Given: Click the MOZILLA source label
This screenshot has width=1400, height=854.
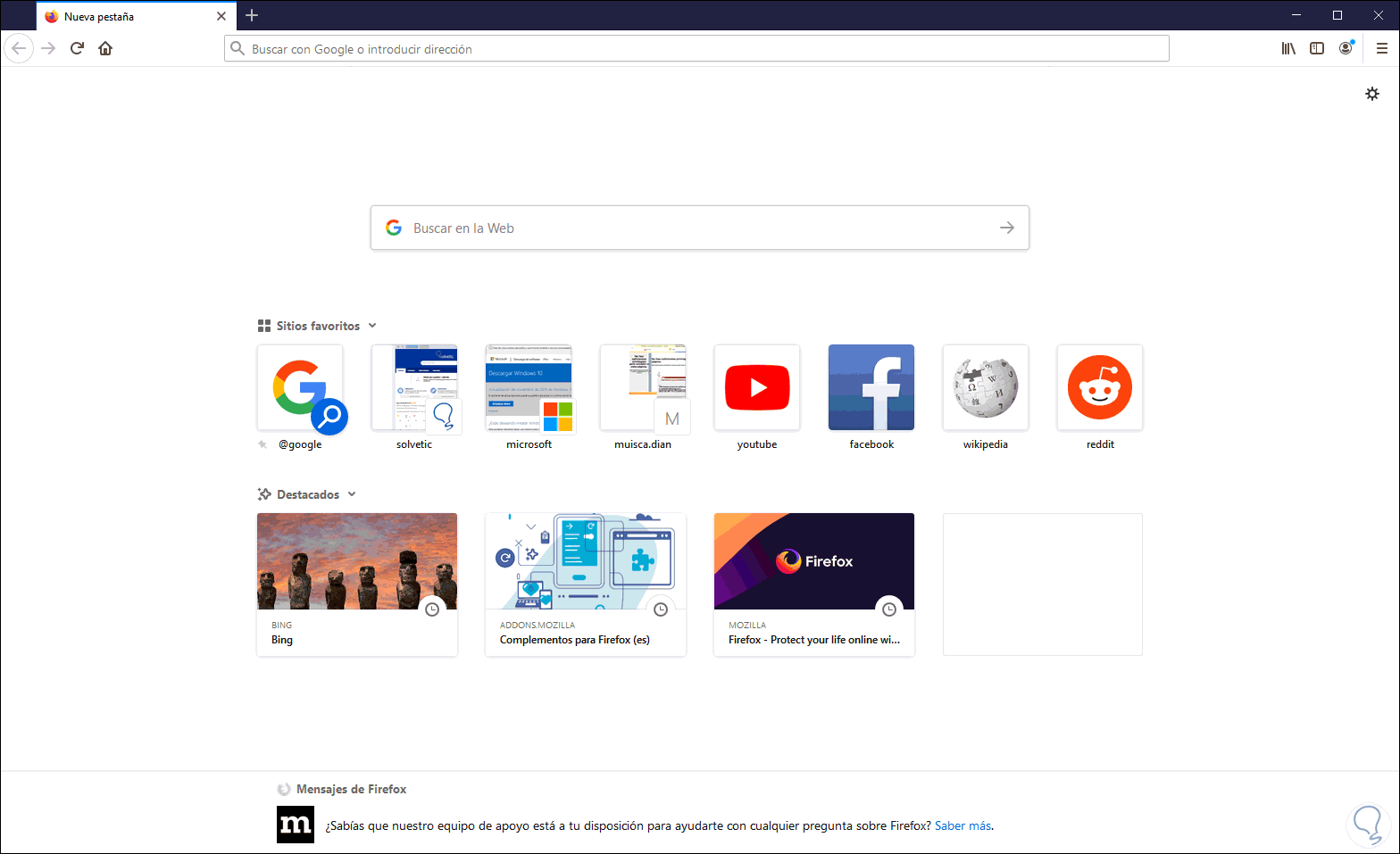Looking at the screenshot, I should click(747, 625).
